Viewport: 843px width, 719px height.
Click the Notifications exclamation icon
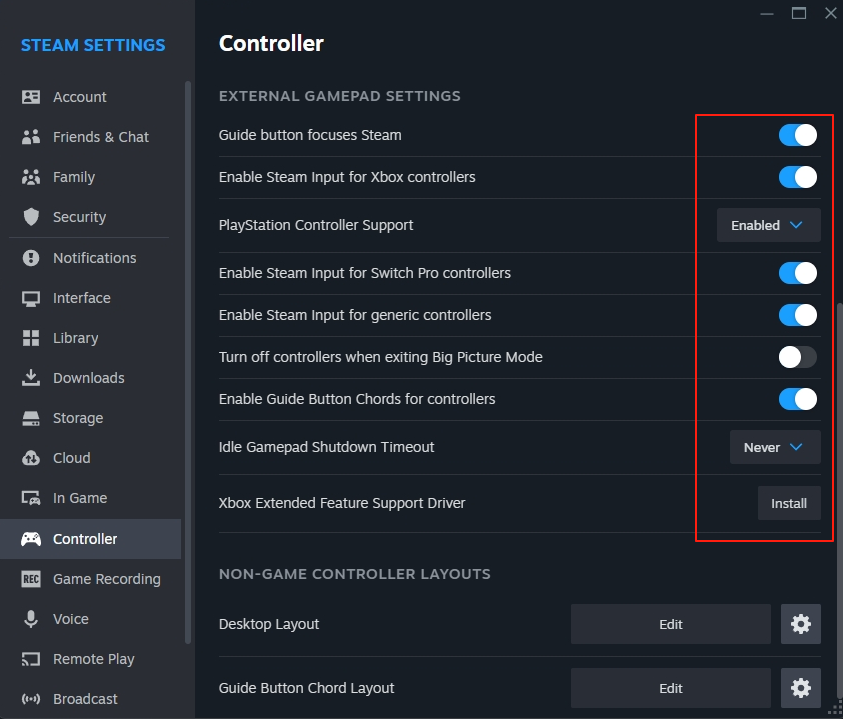click(31, 258)
